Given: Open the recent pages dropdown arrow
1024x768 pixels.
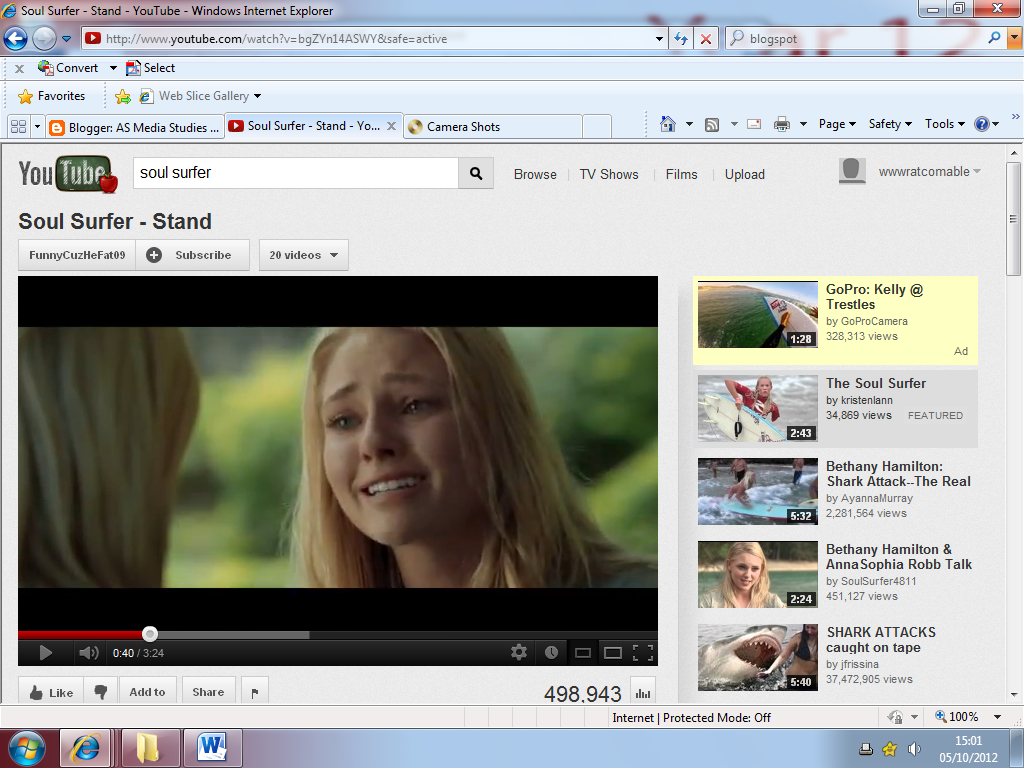Looking at the screenshot, I should click(66, 39).
